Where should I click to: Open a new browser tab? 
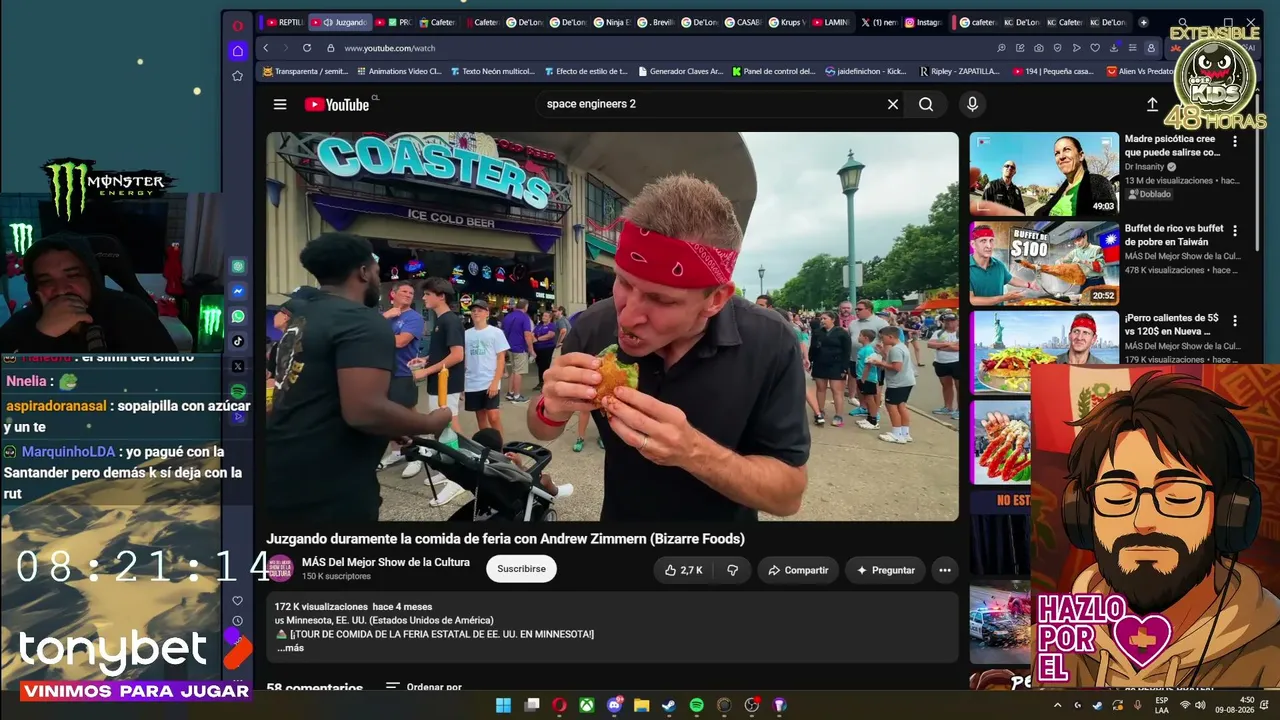coord(1144,22)
